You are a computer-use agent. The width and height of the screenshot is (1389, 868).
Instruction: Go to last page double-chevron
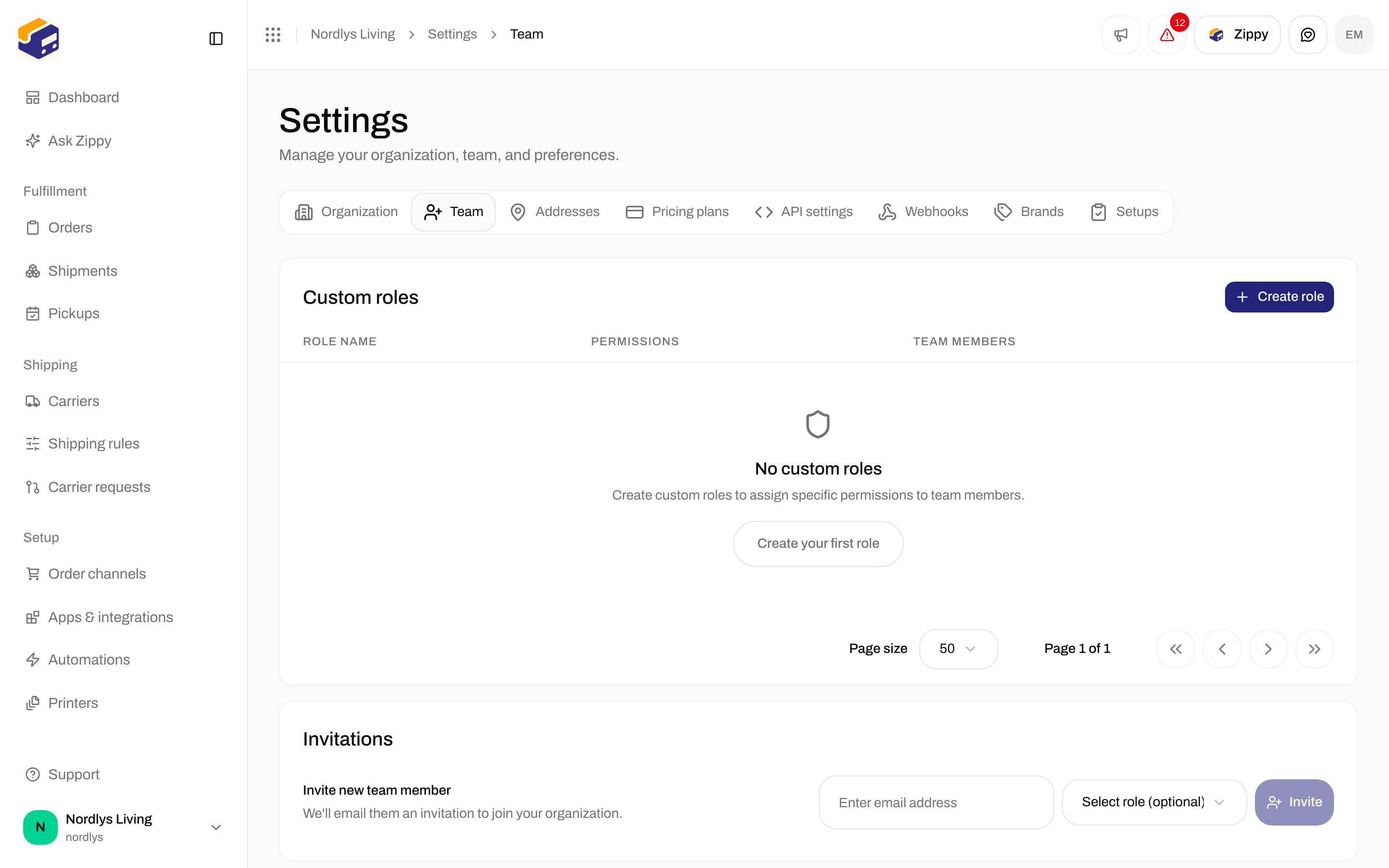(x=1314, y=649)
